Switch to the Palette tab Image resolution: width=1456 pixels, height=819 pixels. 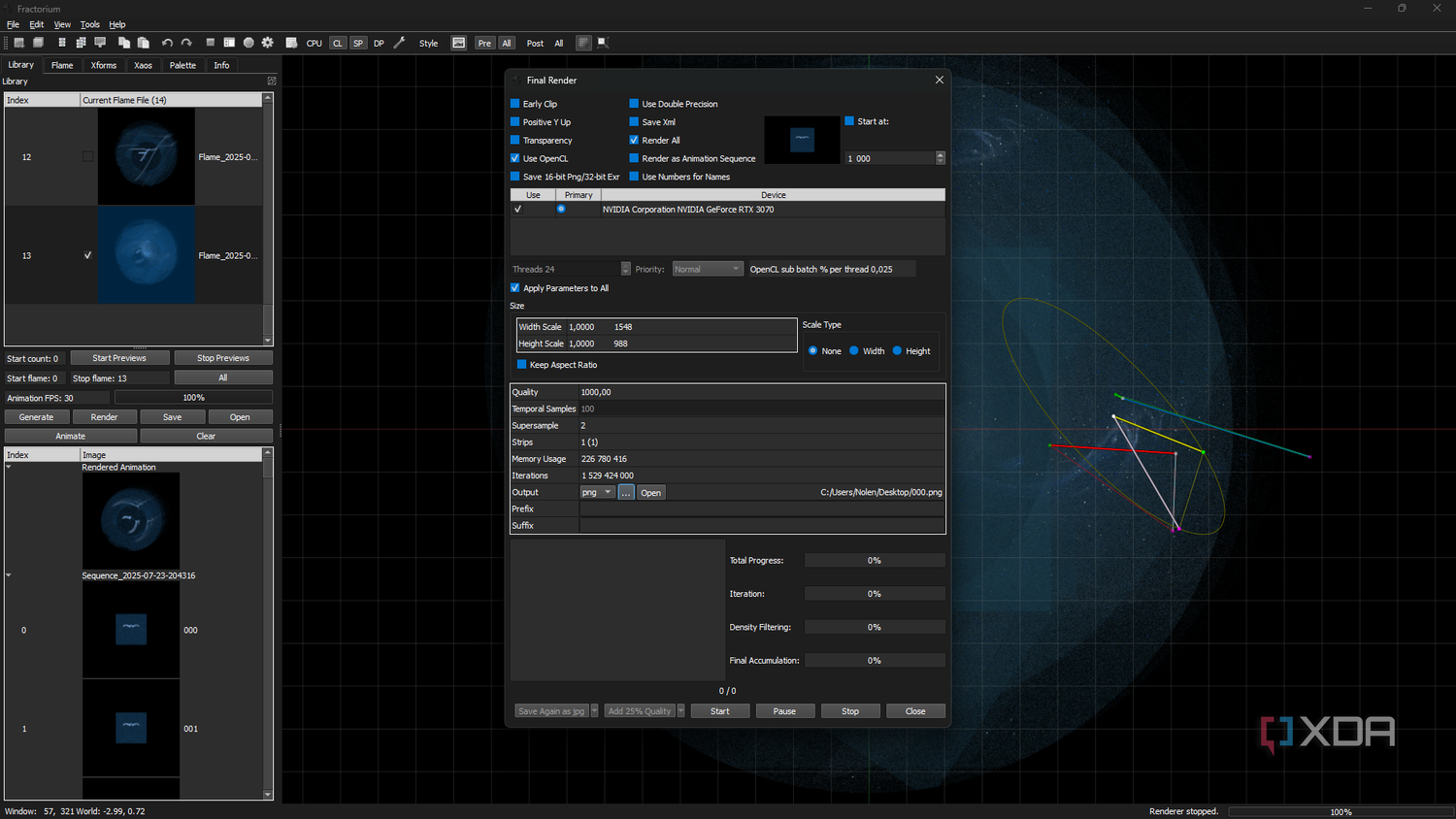182,65
